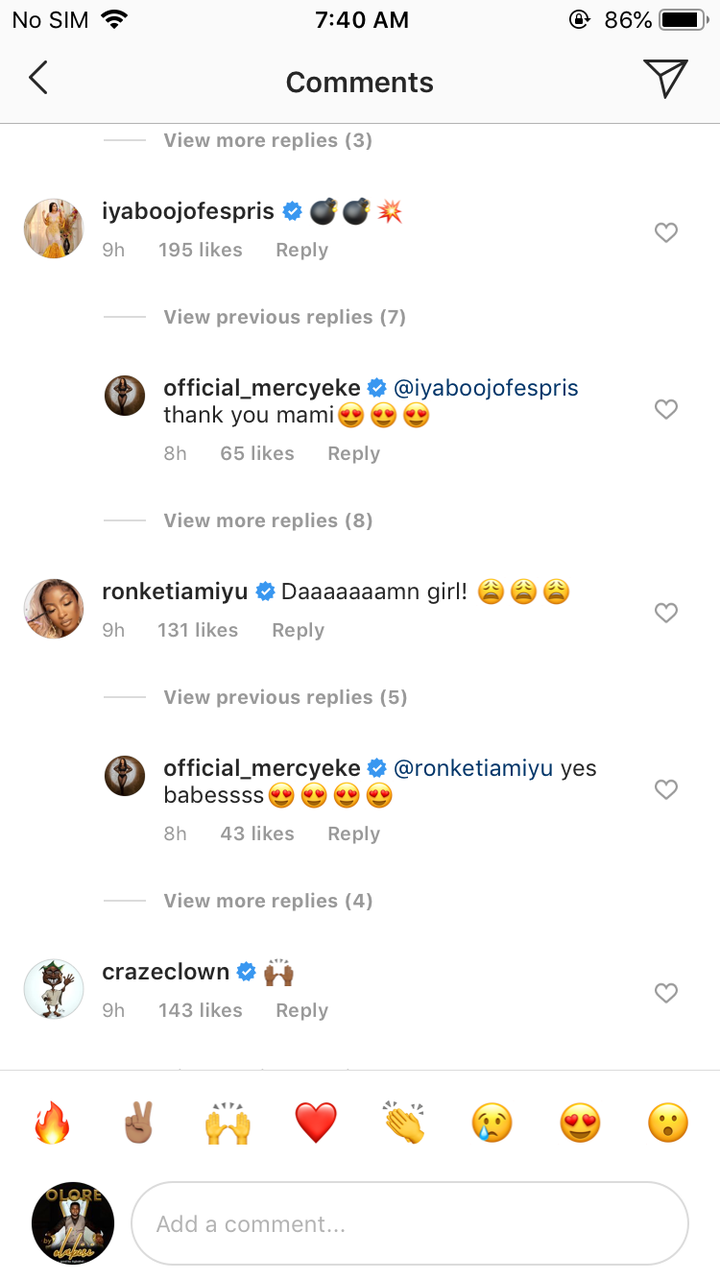Viewport: 720px width, 1280px height.
Task: Focus the Add a comment field
Action: coord(410,1224)
